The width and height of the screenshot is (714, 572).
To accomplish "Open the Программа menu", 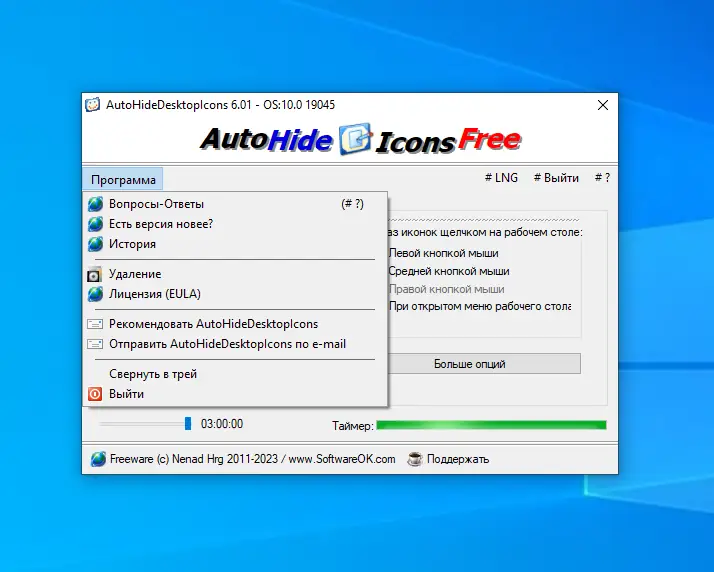I will [x=123, y=179].
